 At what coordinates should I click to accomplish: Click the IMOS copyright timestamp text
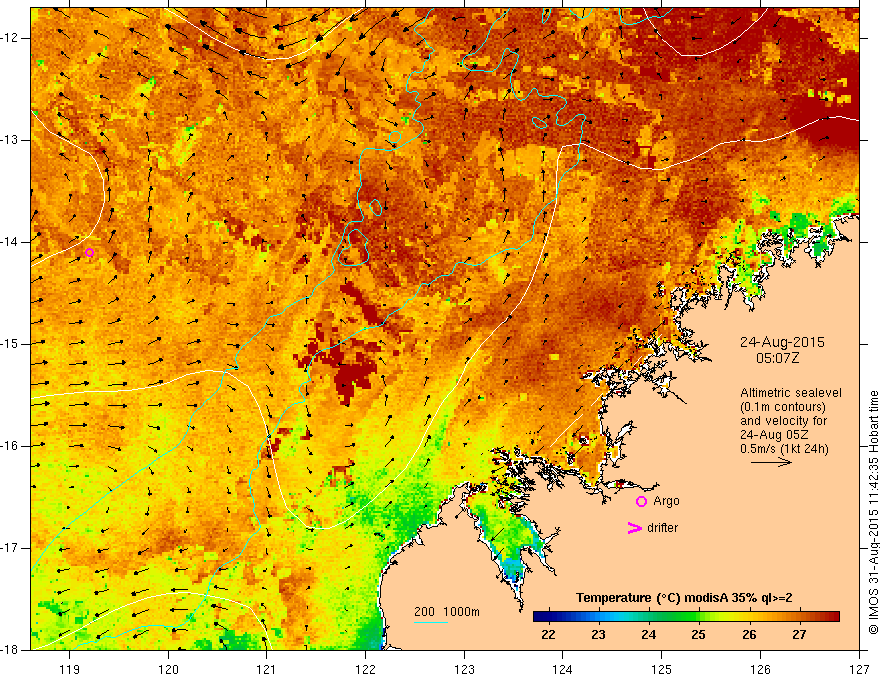(x=873, y=512)
